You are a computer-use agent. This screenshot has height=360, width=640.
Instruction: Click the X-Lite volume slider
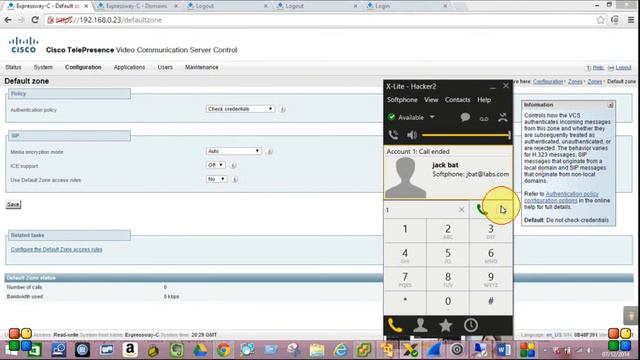click(466, 135)
